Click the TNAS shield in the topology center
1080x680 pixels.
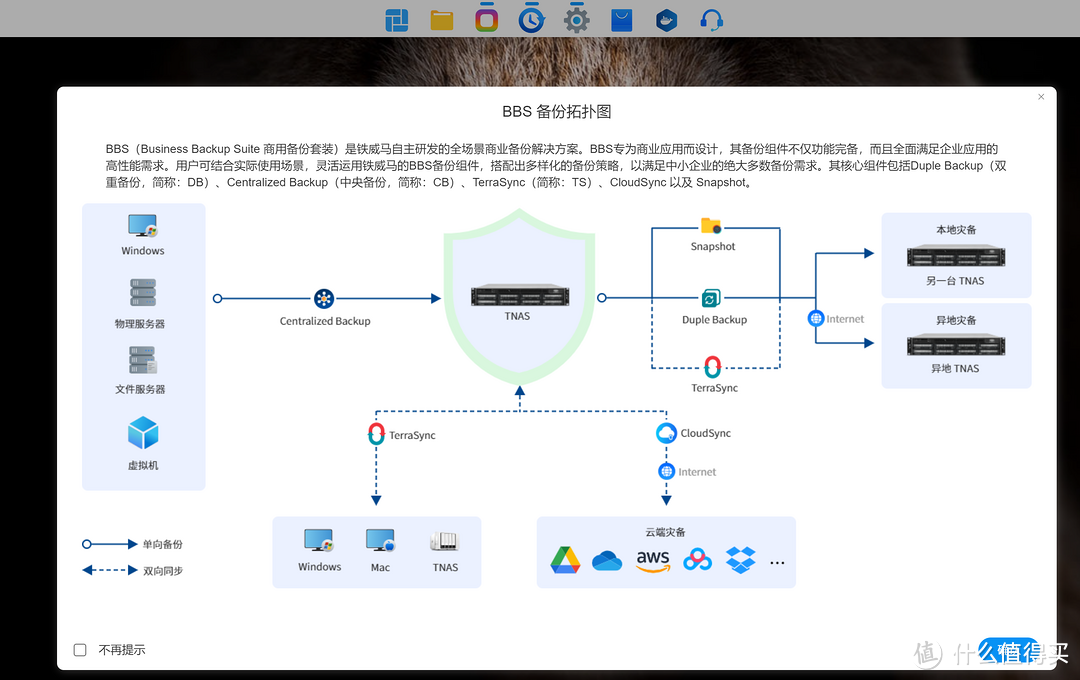click(519, 295)
